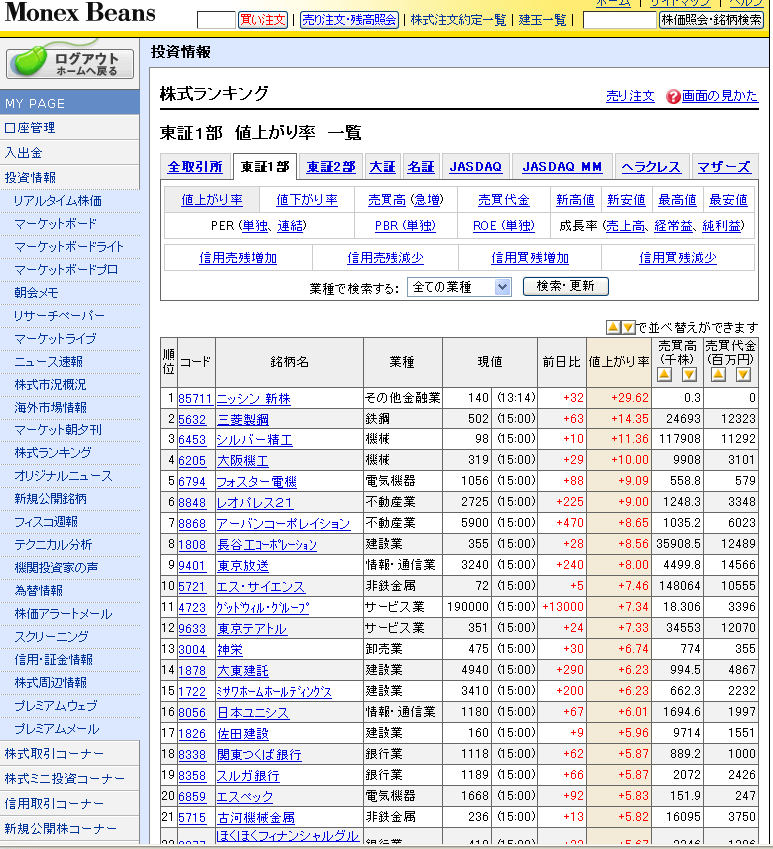Open the 株式注文約定一覧 link in top bar

click(458, 20)
